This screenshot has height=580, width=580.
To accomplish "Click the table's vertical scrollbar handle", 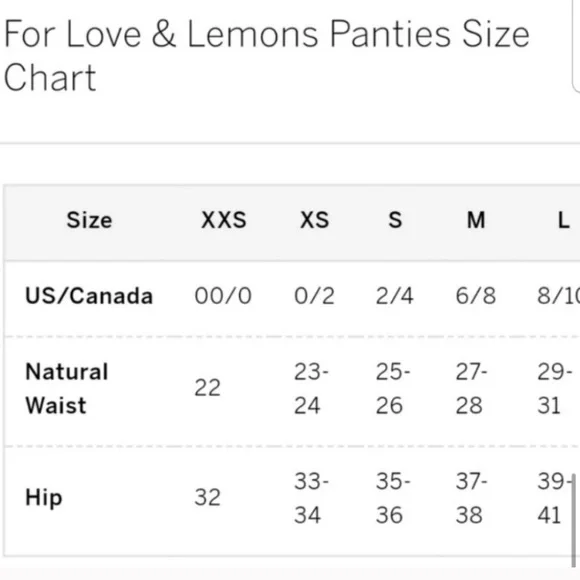I will (574, 520).
